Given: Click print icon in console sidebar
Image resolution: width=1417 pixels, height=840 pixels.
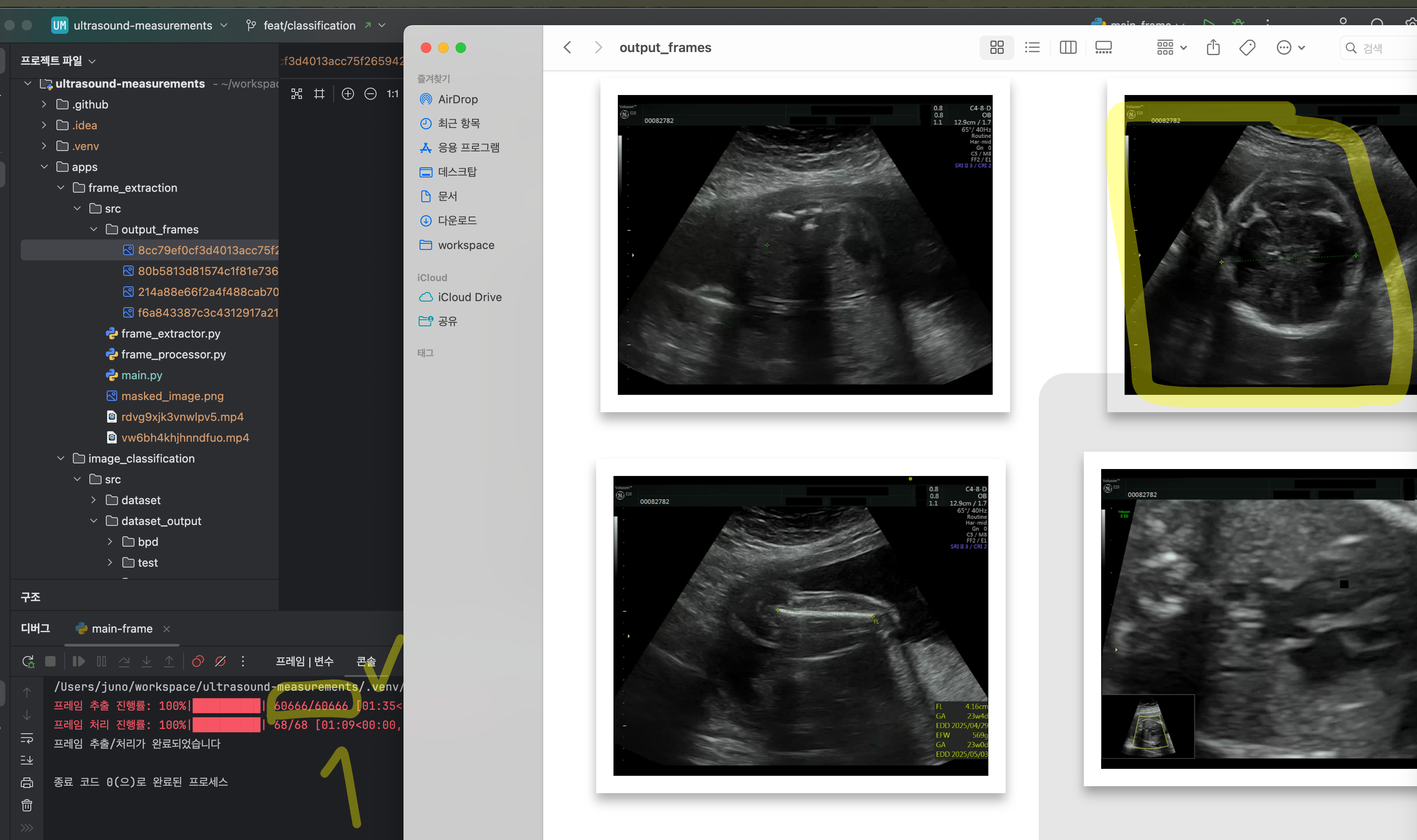Looking at the screenshot, I should tap(26, 783).
